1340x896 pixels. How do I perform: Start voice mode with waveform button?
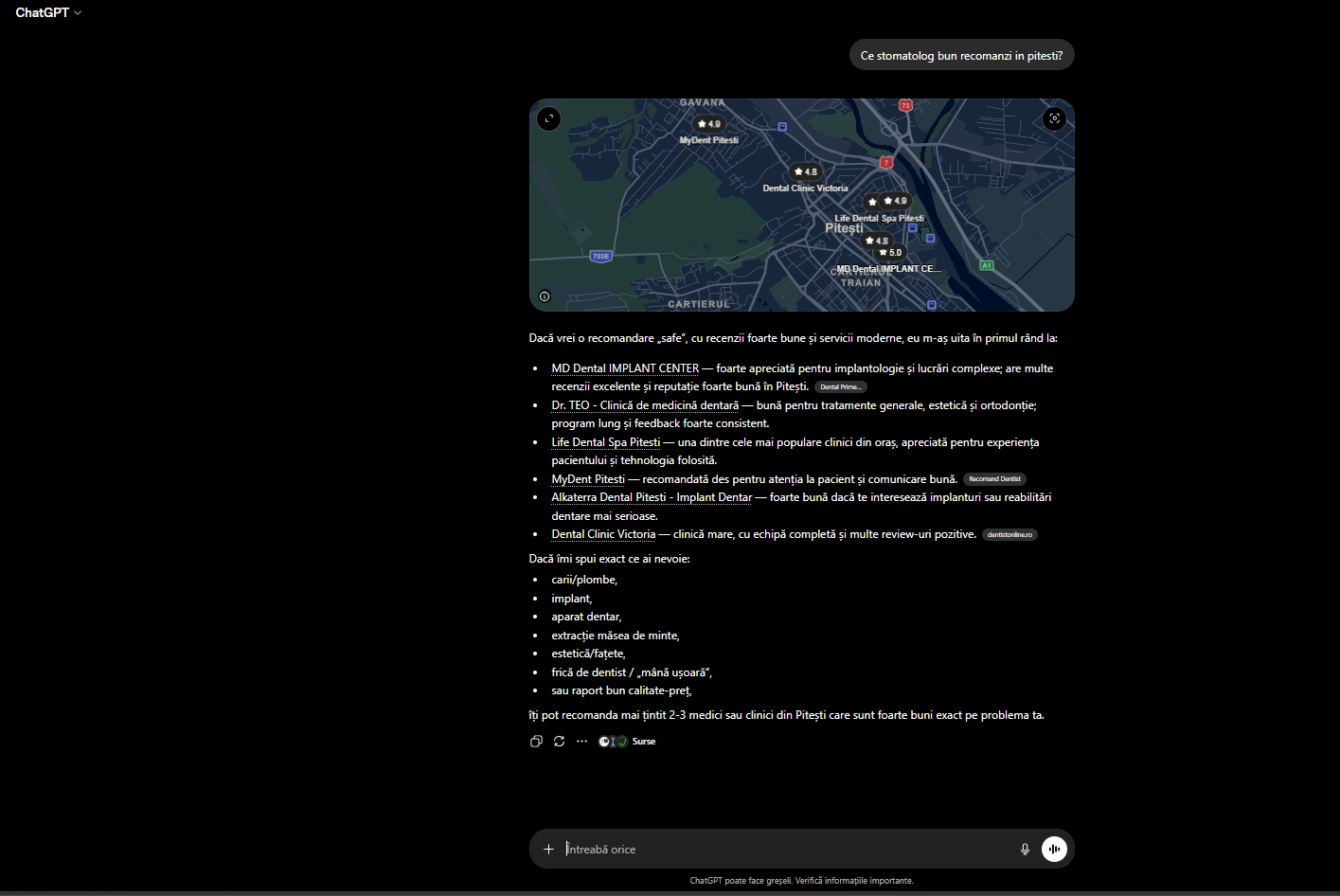coord(1054,850)
